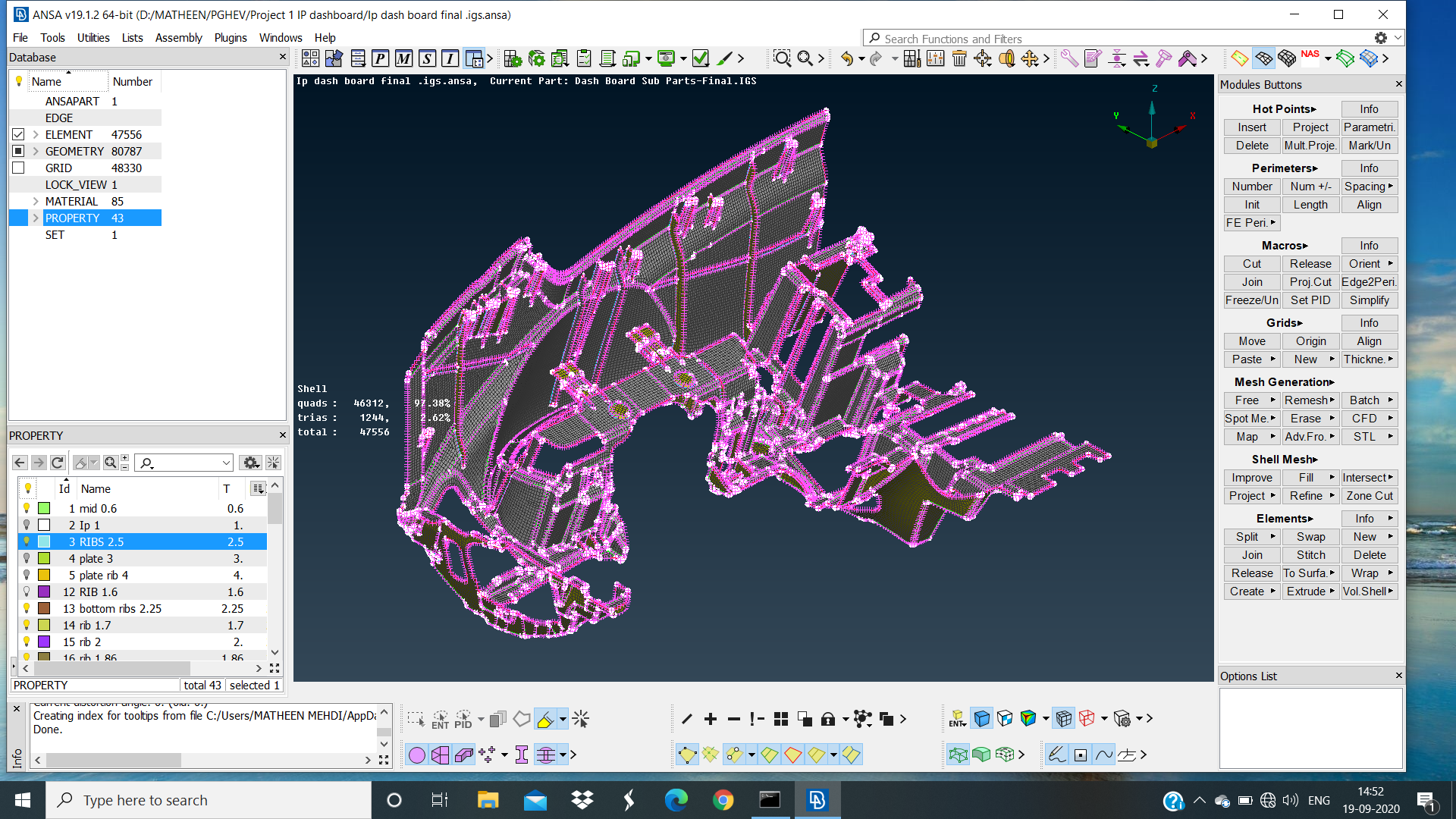Open the search filter dropdown in PROPERTY panel
Viewport: 1456px width, 819px height.
[225, 462]
